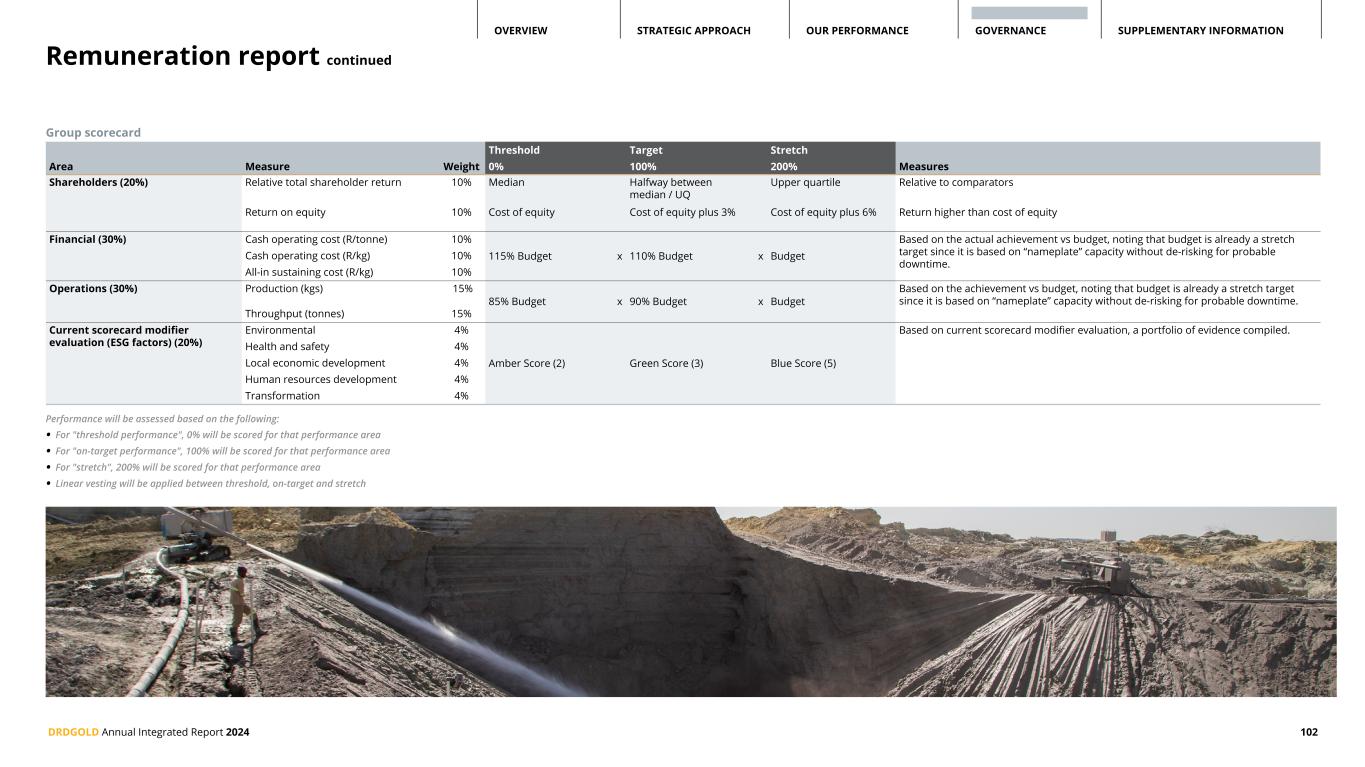This screenshot has width=1365, height=767.
Task: Click the DRDGOLD Annual Integrated Report footer
Action: point(149,732)
